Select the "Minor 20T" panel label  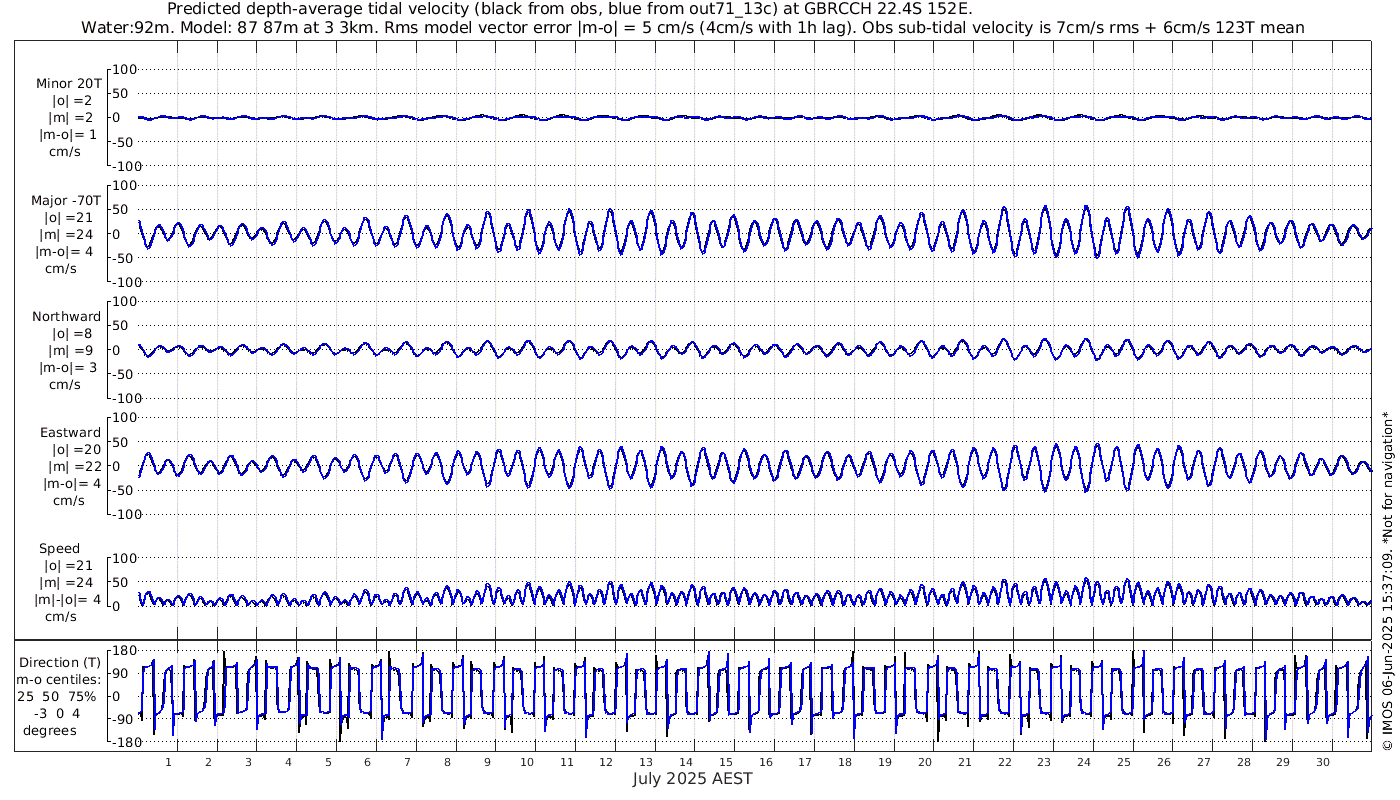click(x=68, y=84)
